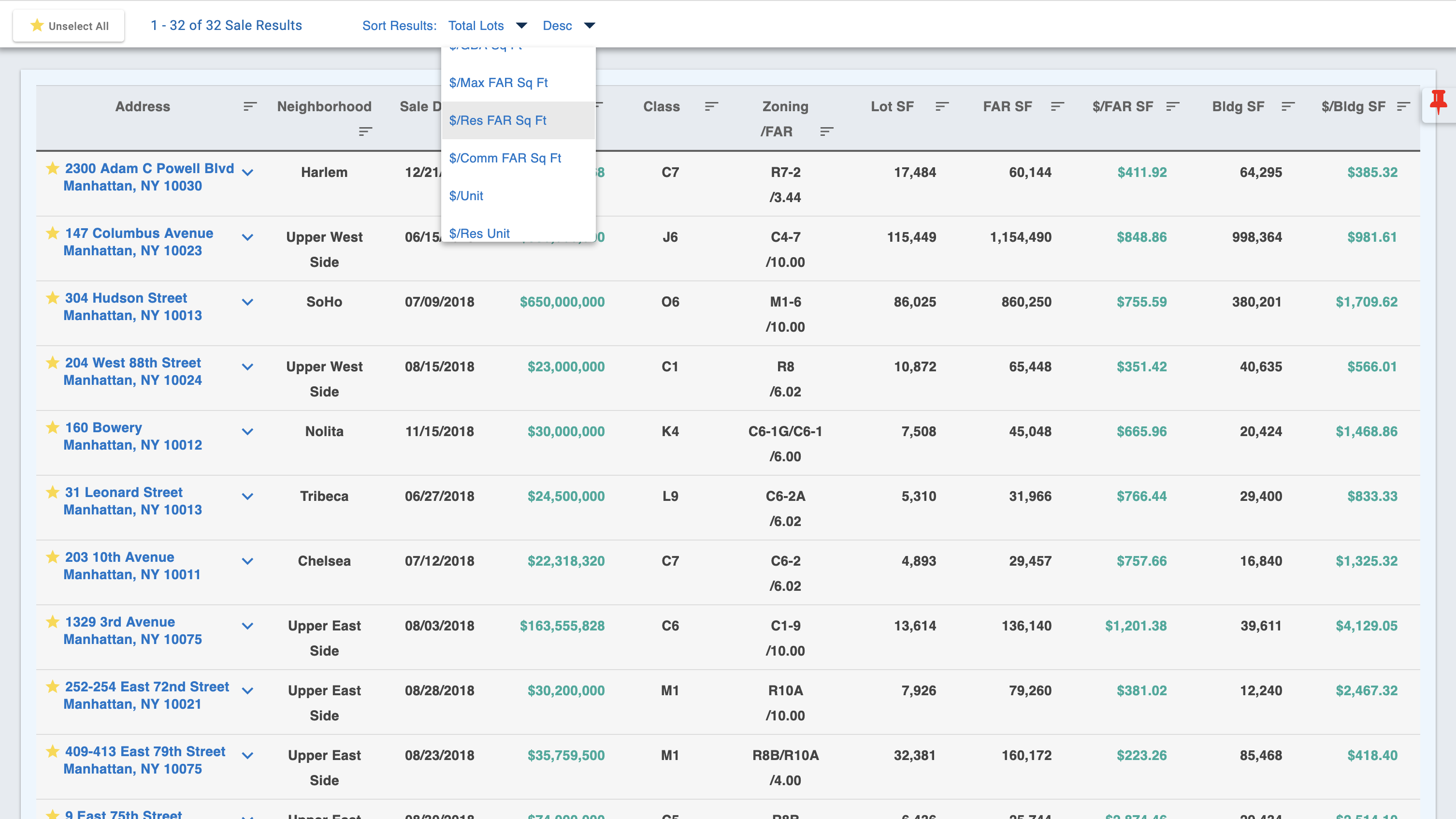Expand 1329 3rd Avenue row chevron
Viewport: 1456px width, 819px height.
point(247,626)
